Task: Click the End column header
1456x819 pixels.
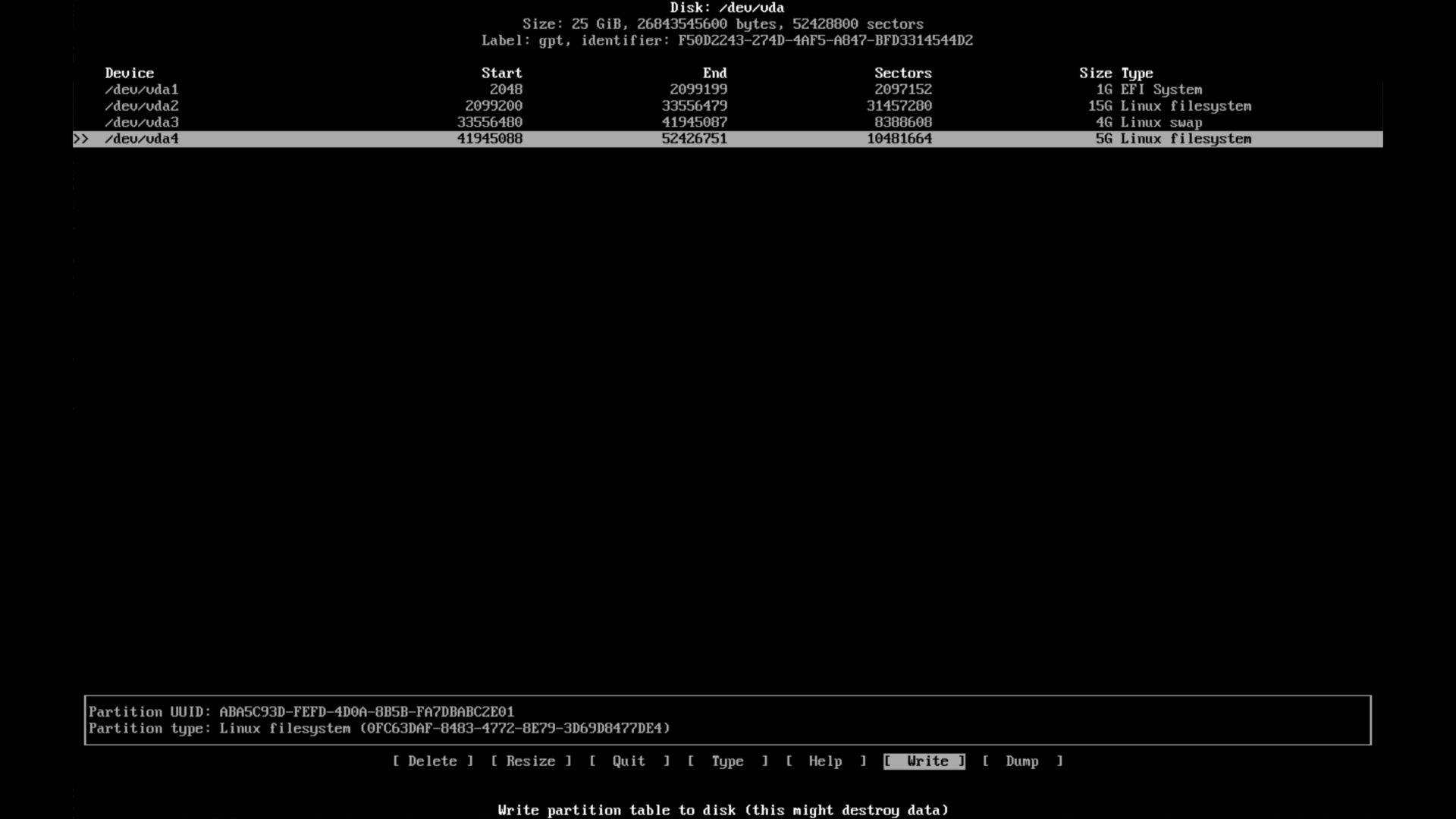Action: (715, 73)
